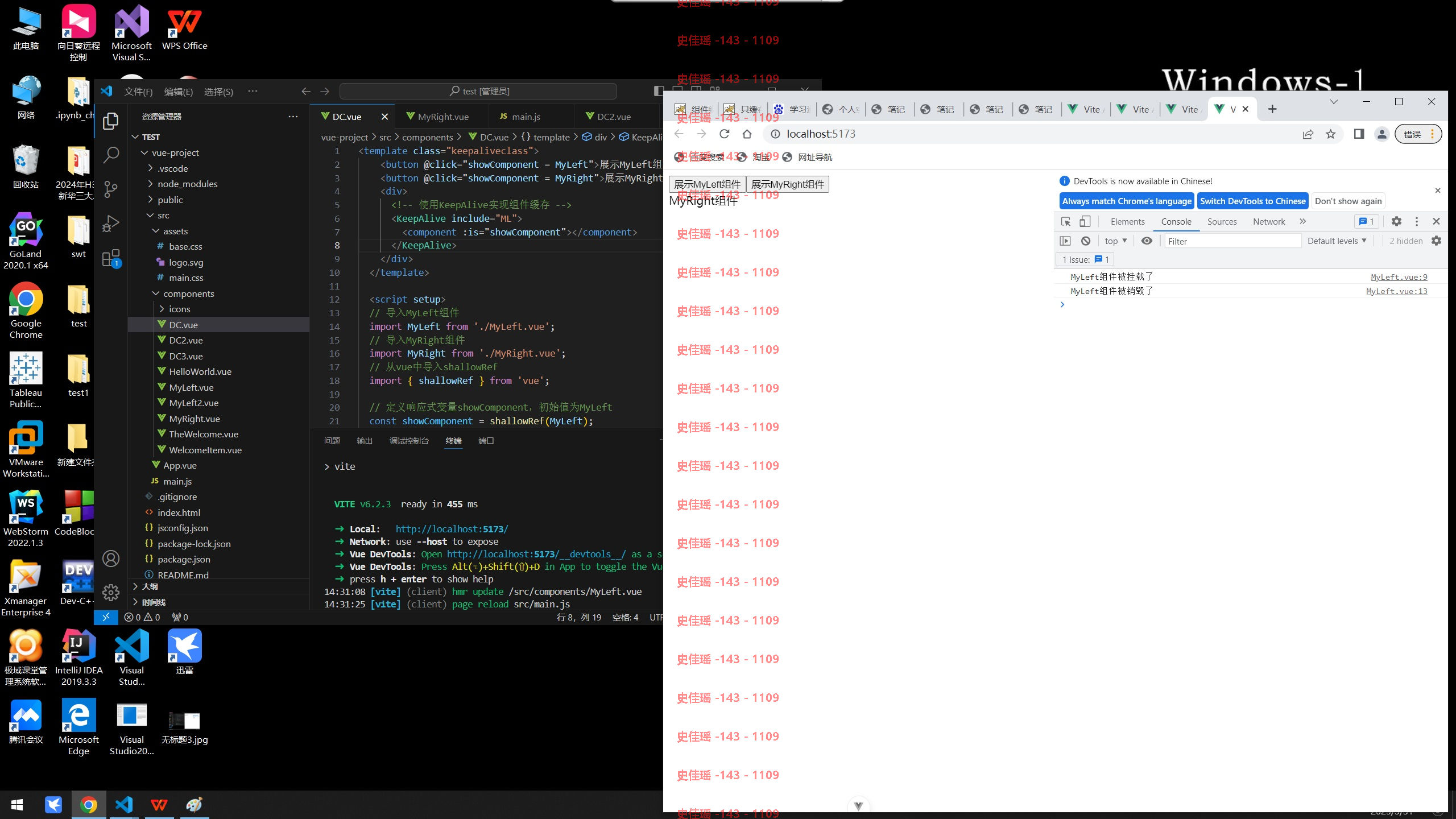The height and width of the screenshot is (819, 1456).
Task: Click WPS Office icon in the taskbar
Action: 159,805
